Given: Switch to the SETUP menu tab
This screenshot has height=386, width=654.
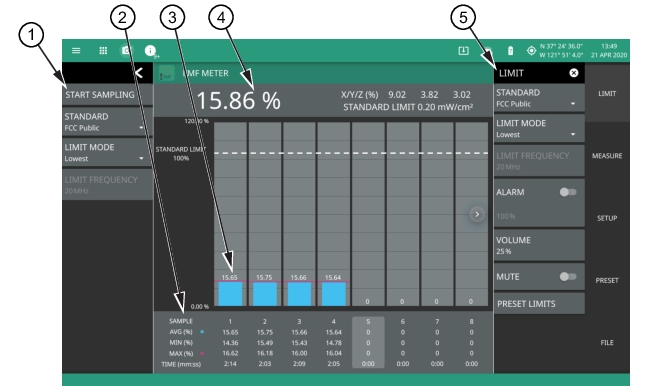Looking at the screenshot, I should tap(607, 218).
